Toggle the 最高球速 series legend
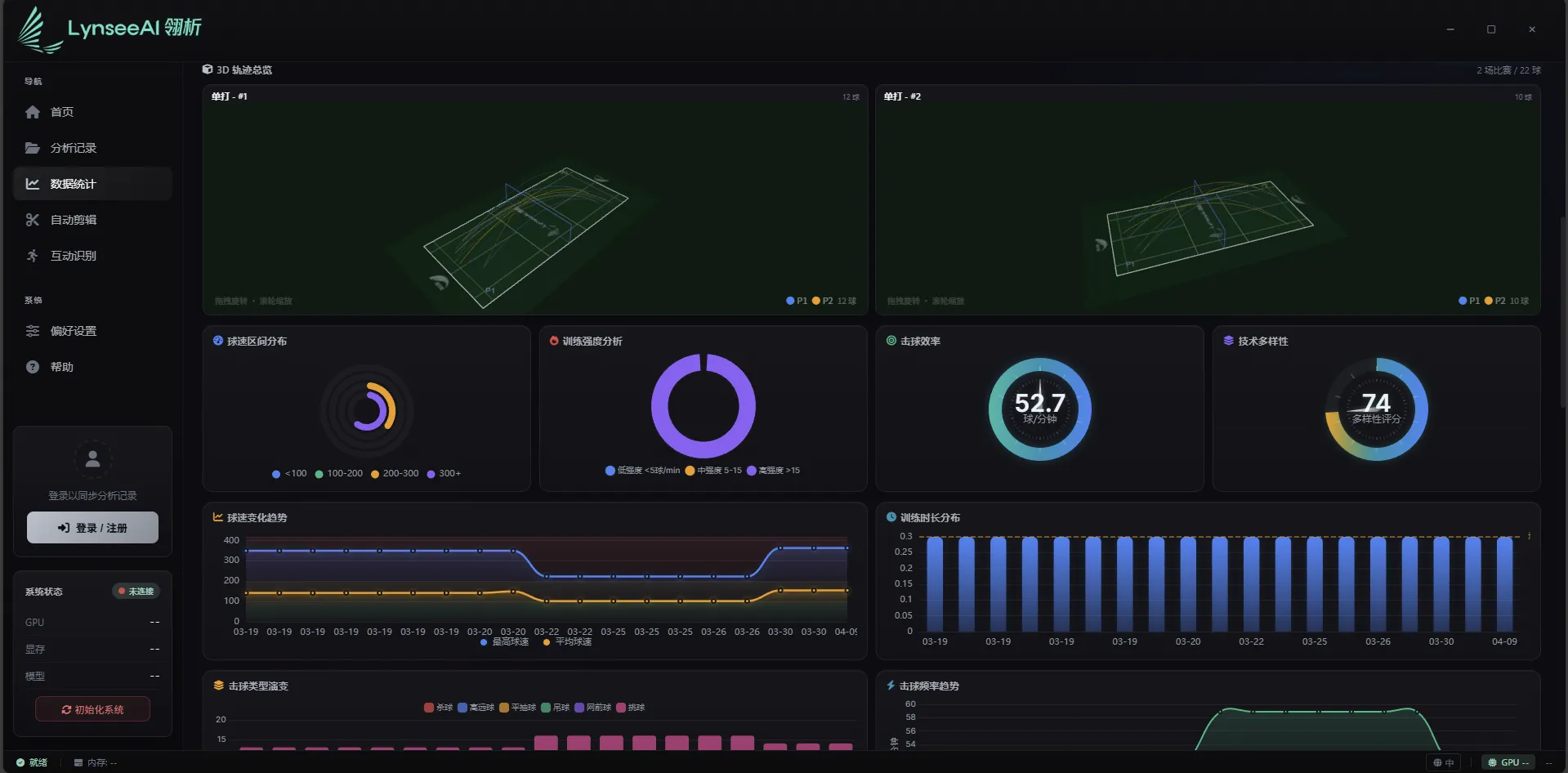 coord(505,642)
